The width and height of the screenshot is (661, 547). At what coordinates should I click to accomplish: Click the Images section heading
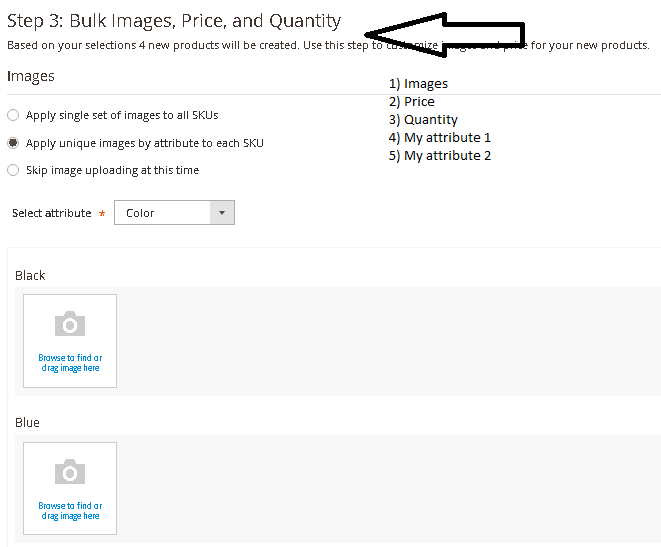[x=31, y=76]
